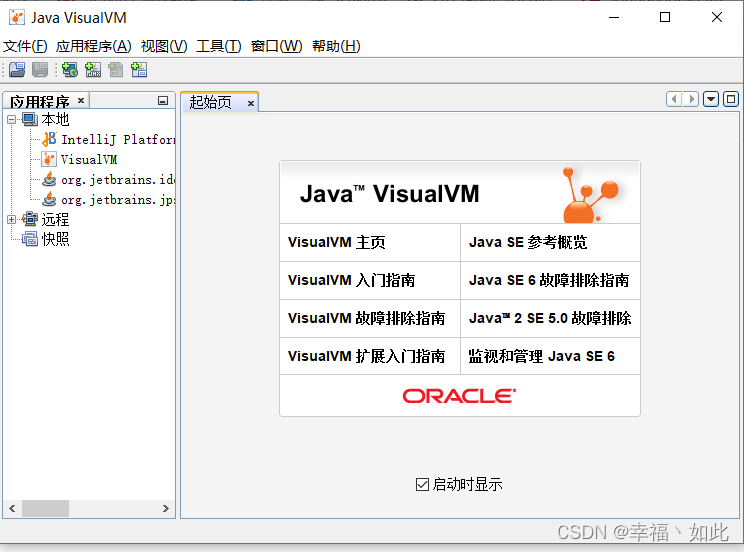Open the 窗口(W) menu
Viewport: 744px width, 552px height.
coord(277,46)
